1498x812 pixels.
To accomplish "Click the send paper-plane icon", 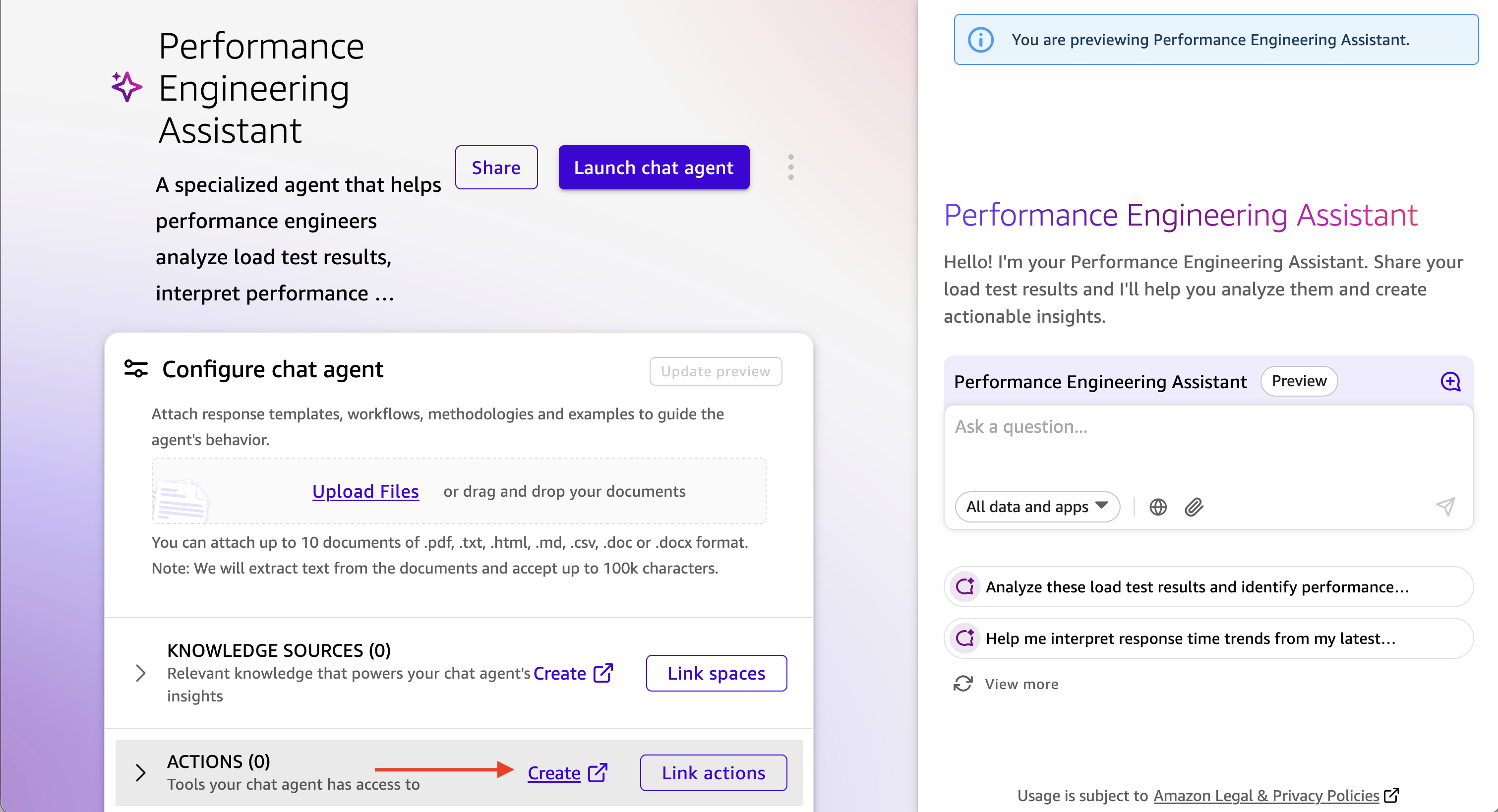I will pos(1446,507).
